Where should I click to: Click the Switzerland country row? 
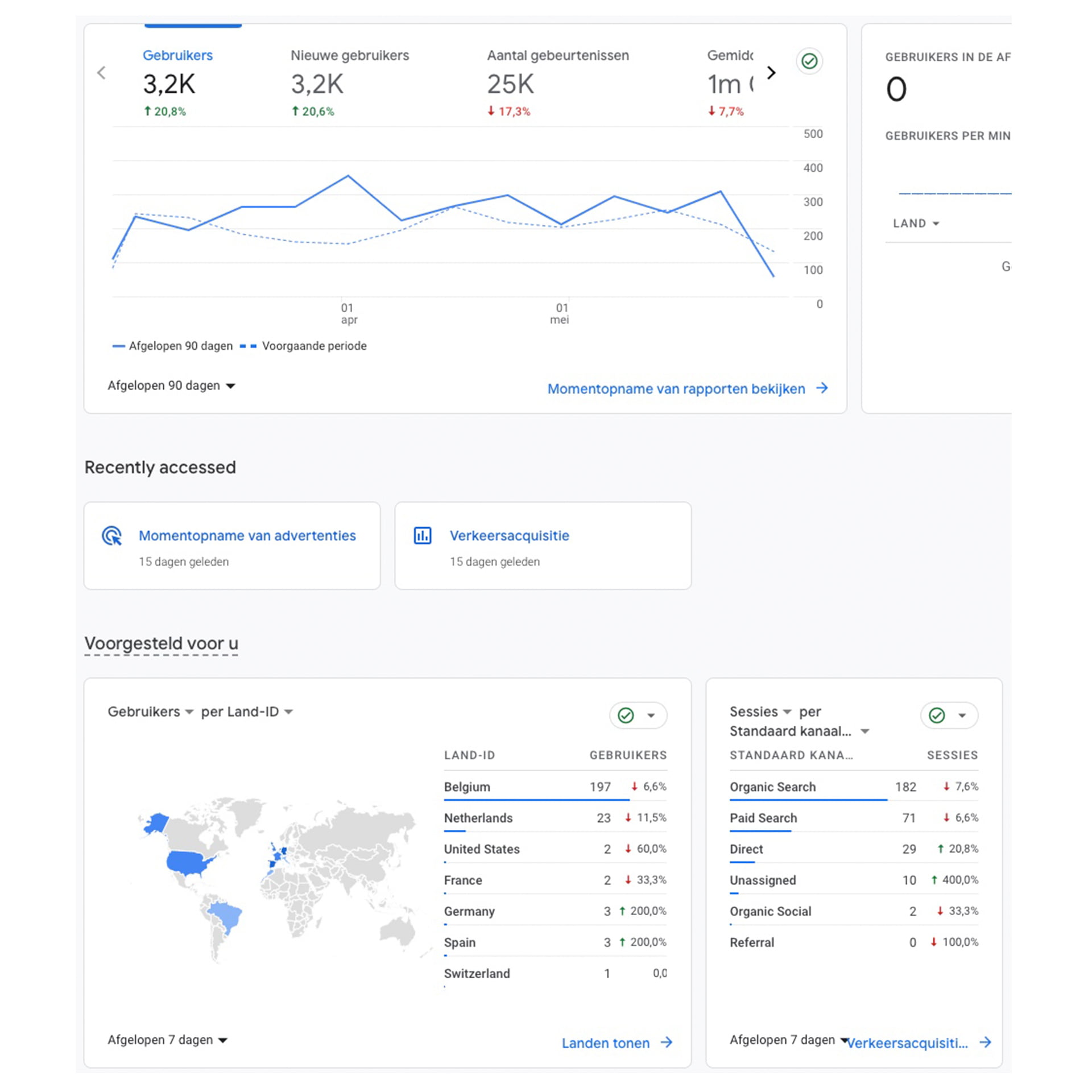point(555,973)
